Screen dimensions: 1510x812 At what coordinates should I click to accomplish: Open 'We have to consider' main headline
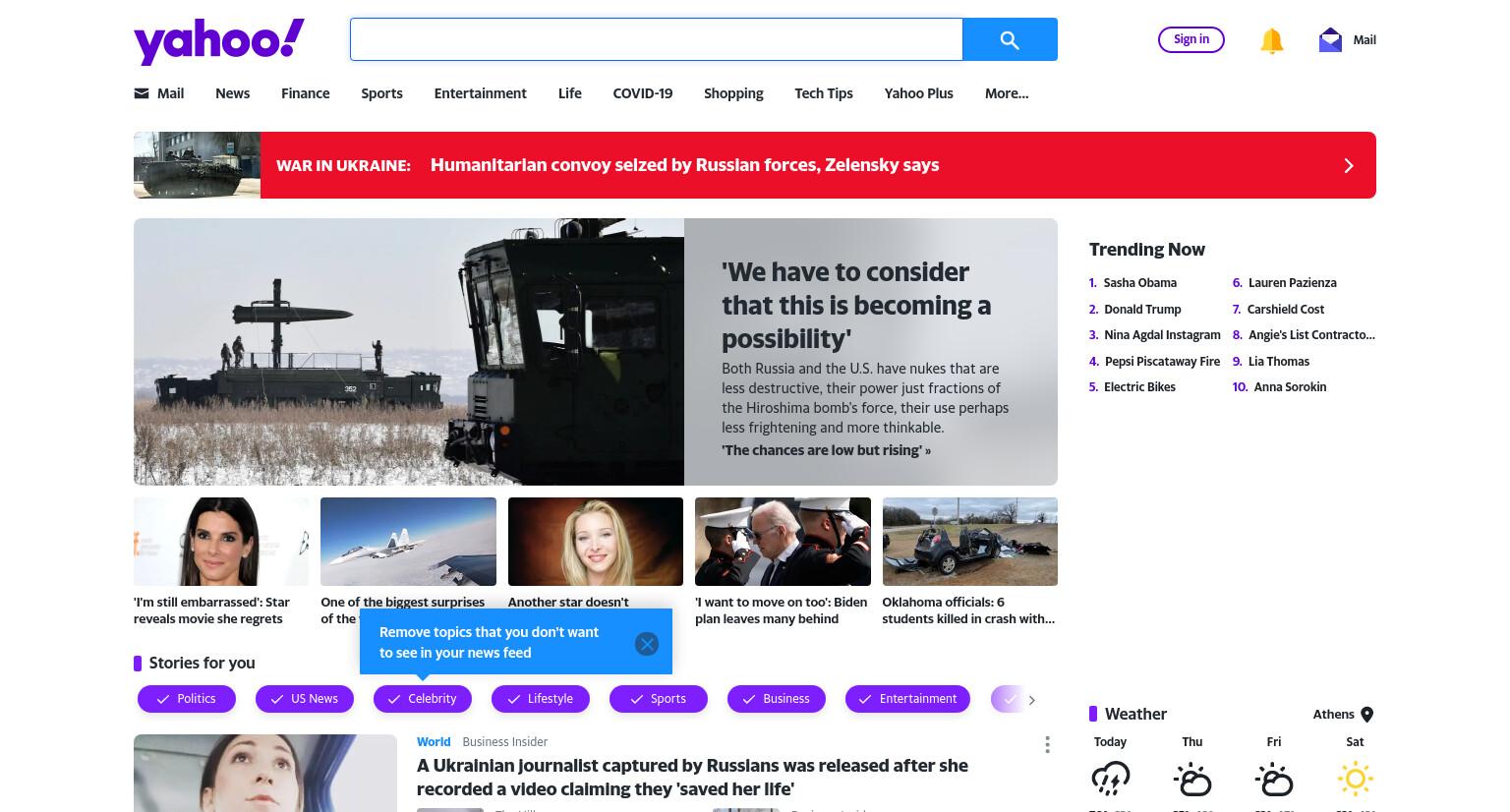click(x=856, y=305)
